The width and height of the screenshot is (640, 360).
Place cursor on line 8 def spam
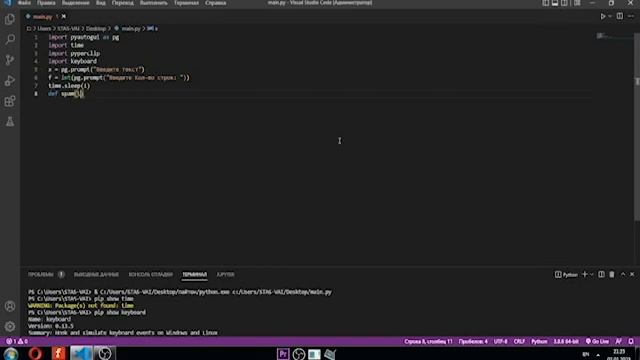(x=66, y=94)
